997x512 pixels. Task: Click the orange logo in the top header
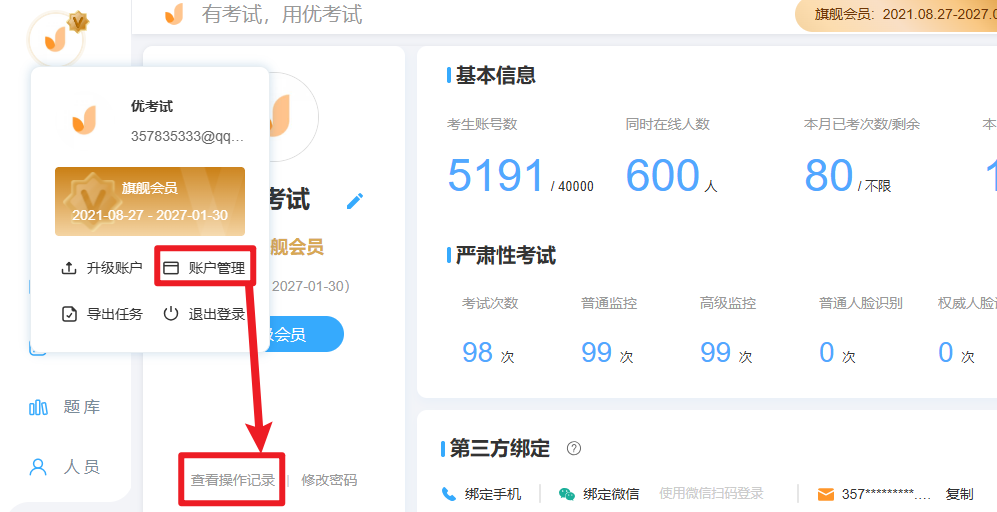(x=174, y=14)
